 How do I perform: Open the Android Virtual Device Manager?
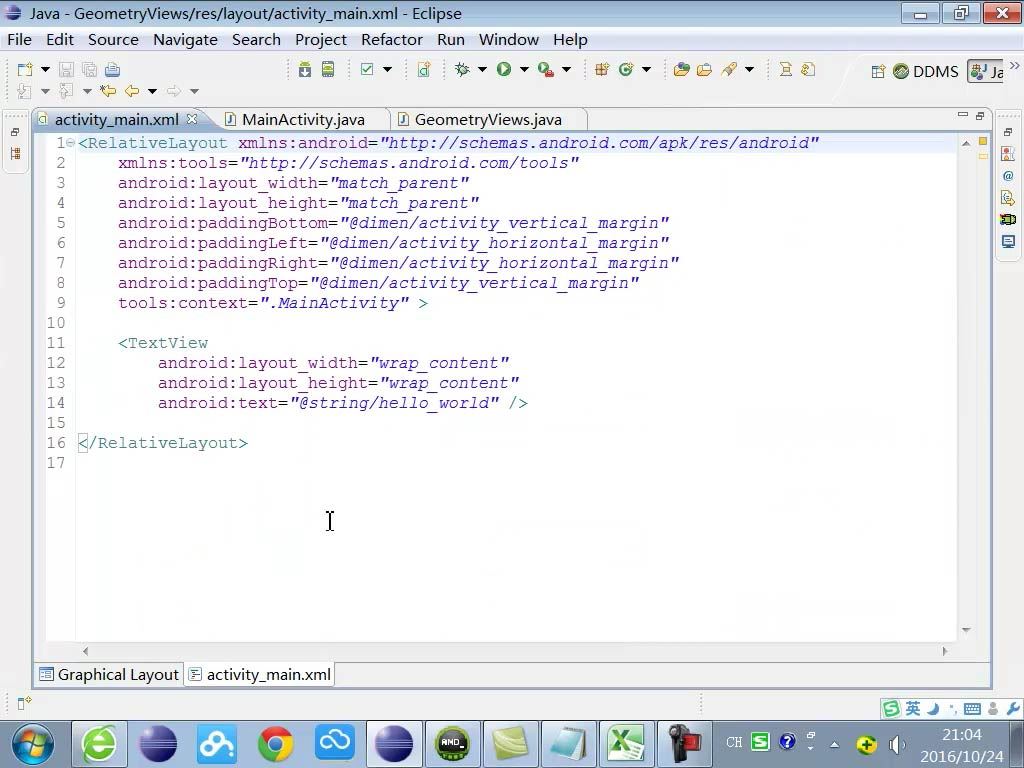point(328,69)
